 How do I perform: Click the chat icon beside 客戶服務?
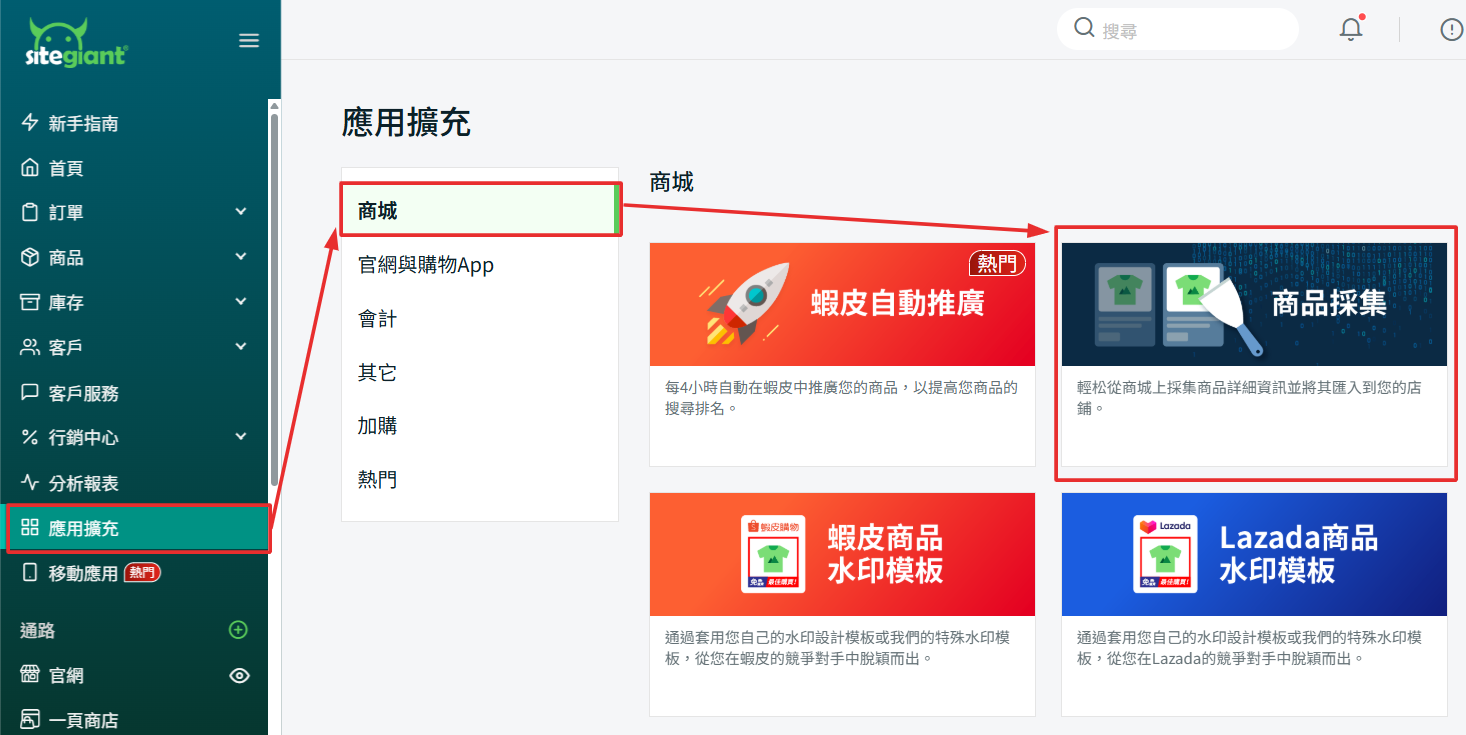pos(30,392)
